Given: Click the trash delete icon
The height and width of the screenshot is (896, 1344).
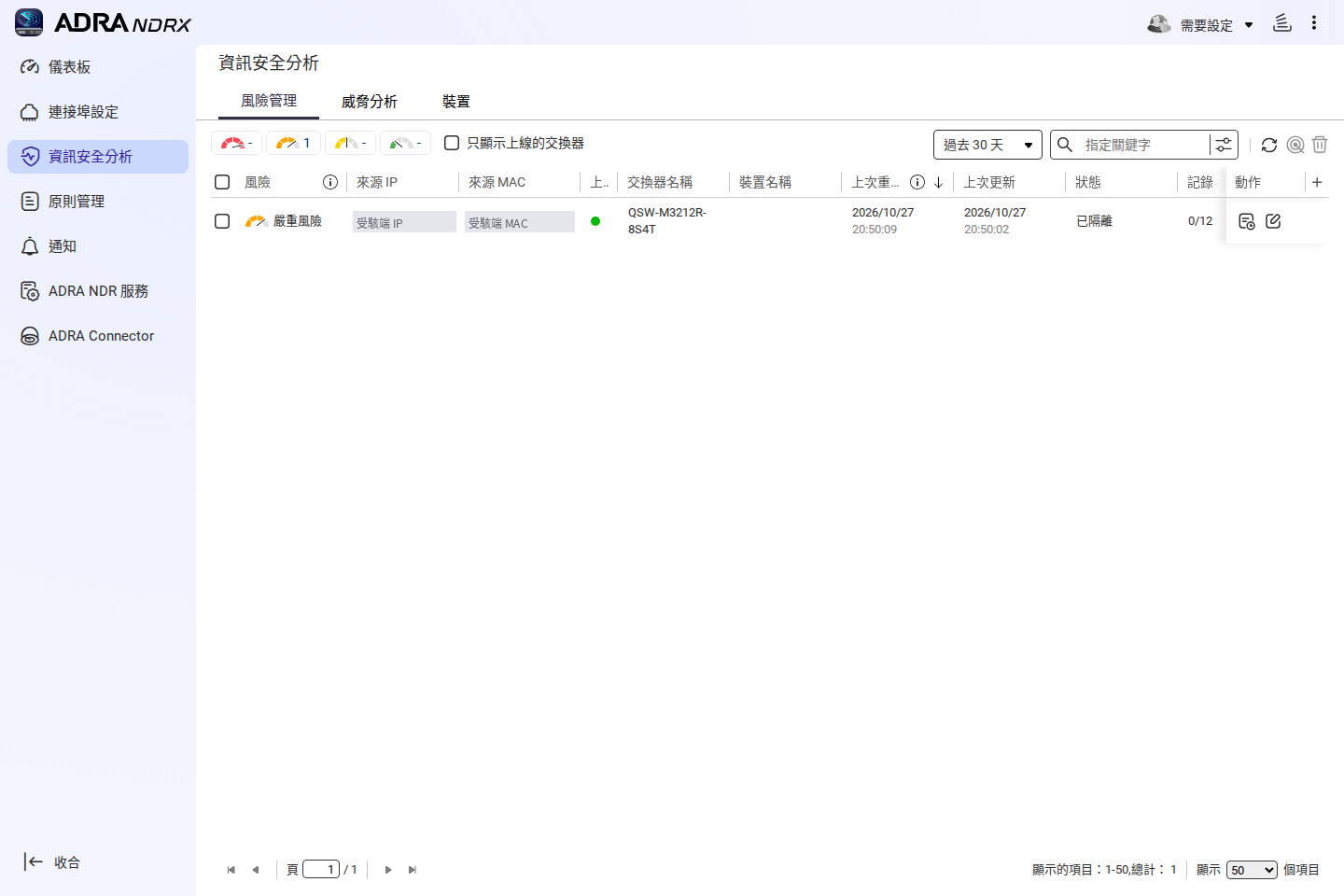Looking at the screenshot, I should click(1320, 145).
